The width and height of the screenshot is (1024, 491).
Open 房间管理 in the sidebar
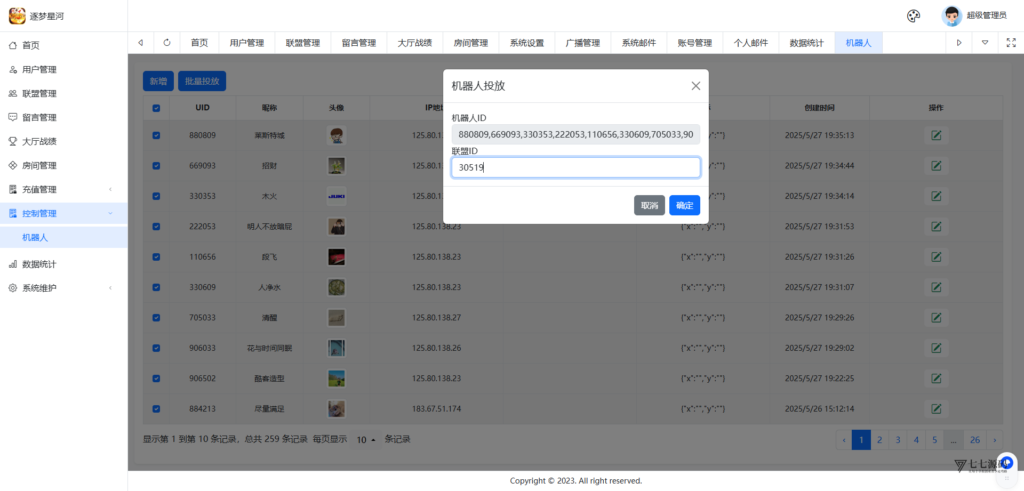pyautogui.click(x=63, y=165)
